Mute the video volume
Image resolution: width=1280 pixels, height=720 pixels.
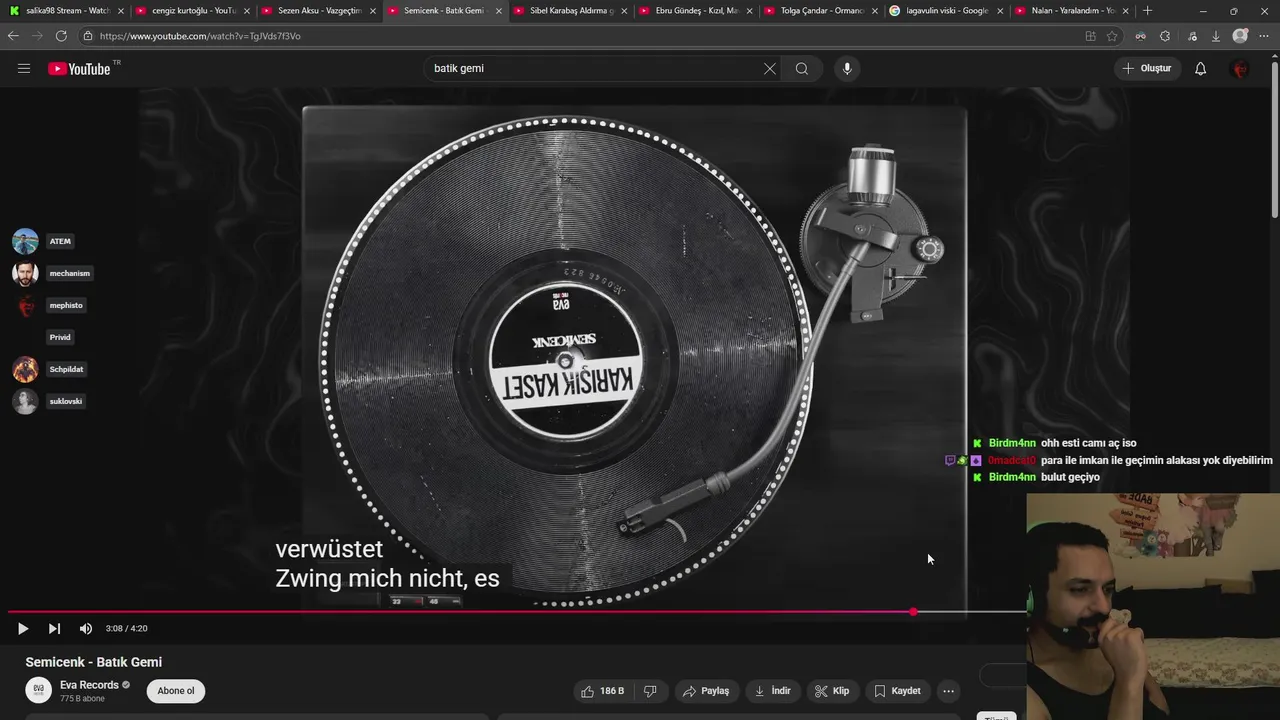pos(86,629)
